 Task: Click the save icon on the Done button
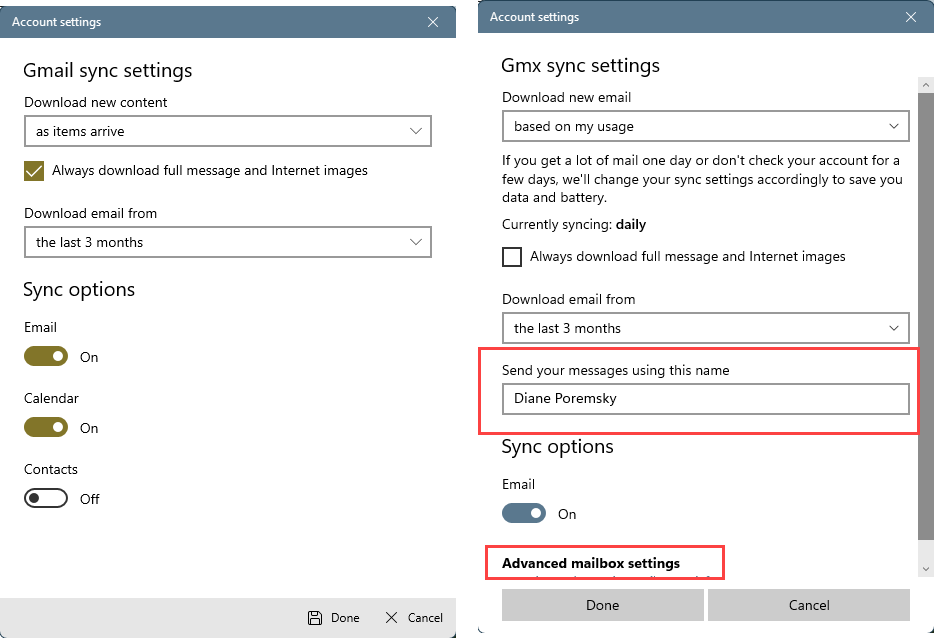tap(314, 617)
